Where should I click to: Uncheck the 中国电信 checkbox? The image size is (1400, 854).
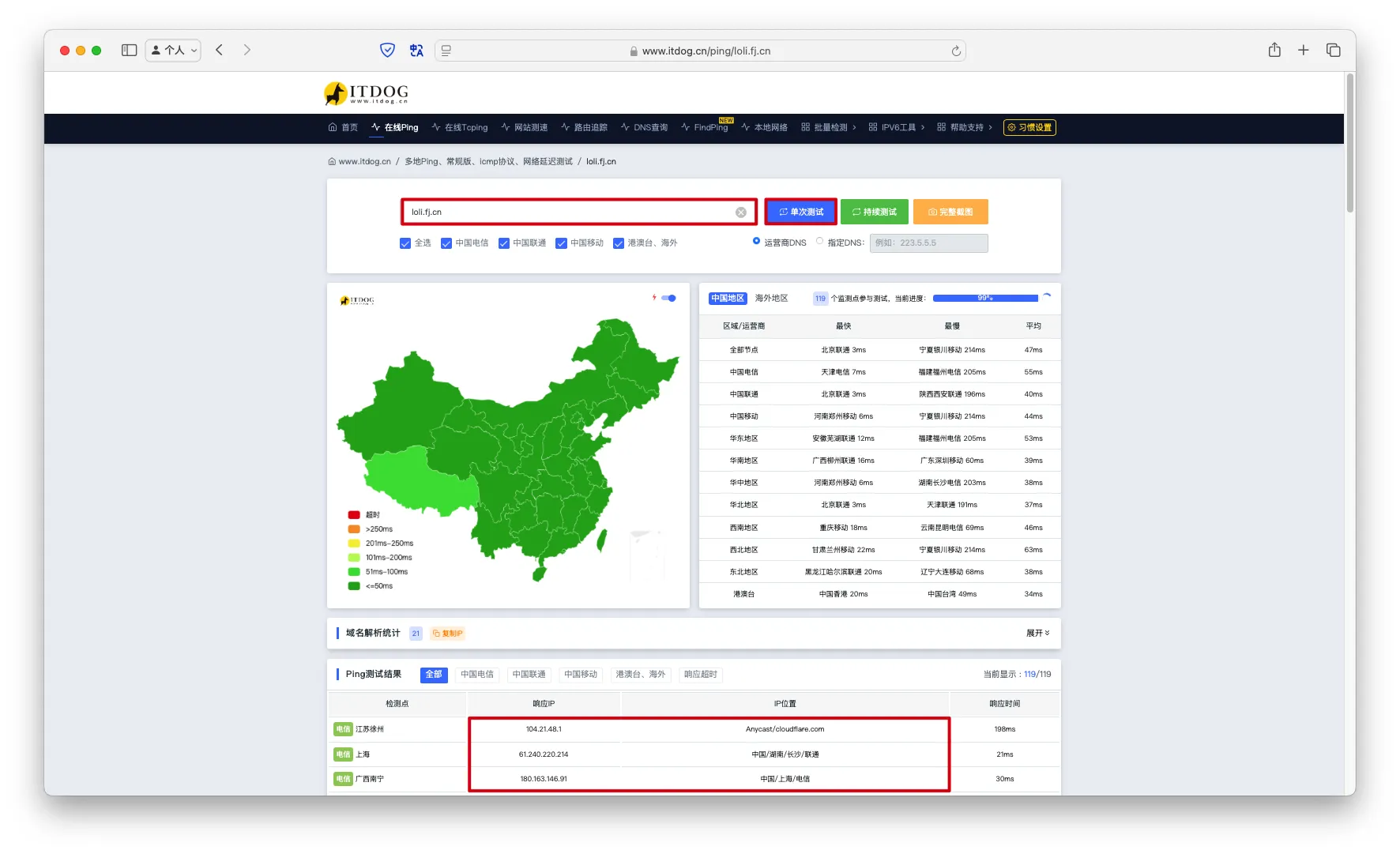tap(446, 243)
